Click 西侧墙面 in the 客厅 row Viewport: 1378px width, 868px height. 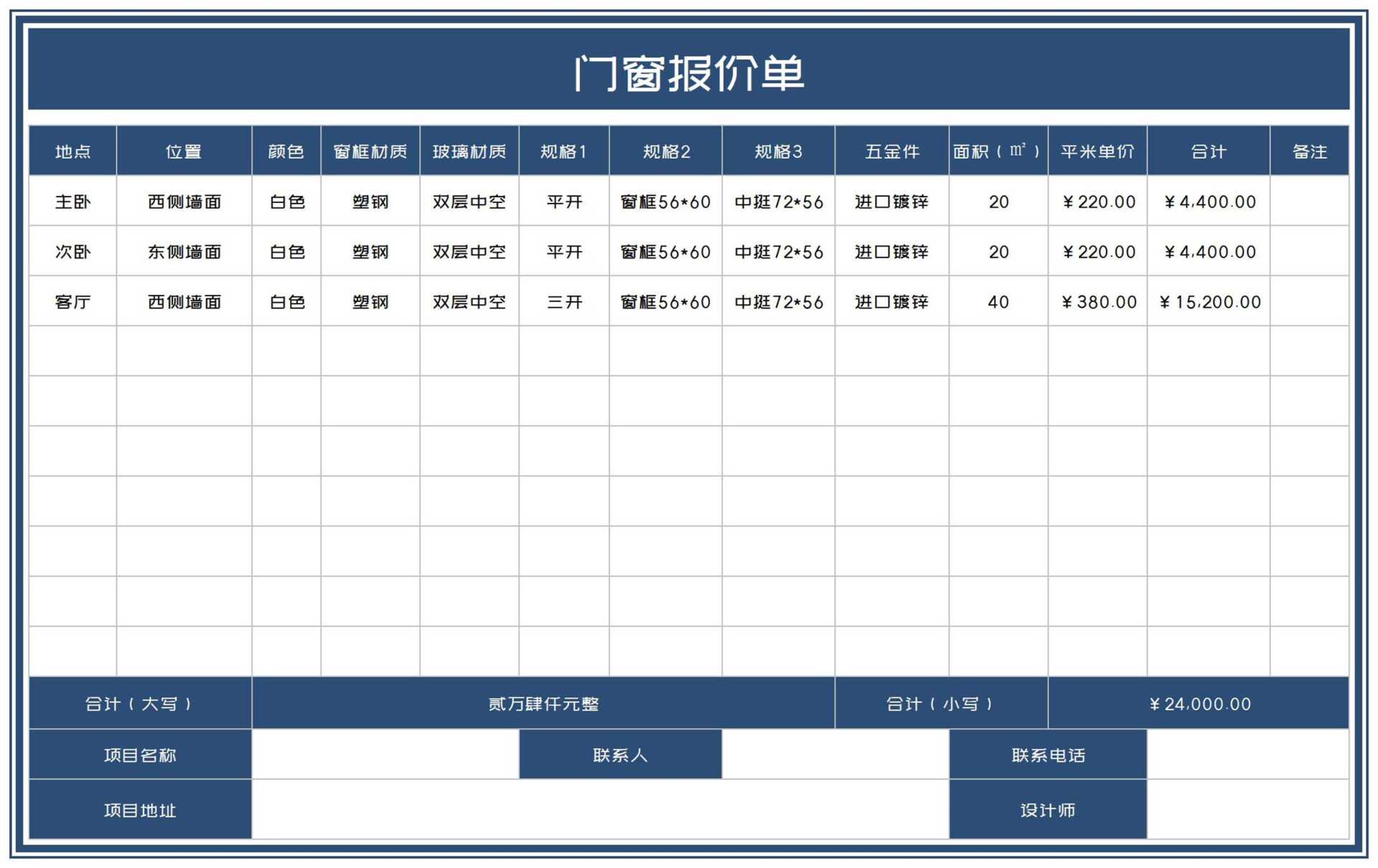pos(184,302)
